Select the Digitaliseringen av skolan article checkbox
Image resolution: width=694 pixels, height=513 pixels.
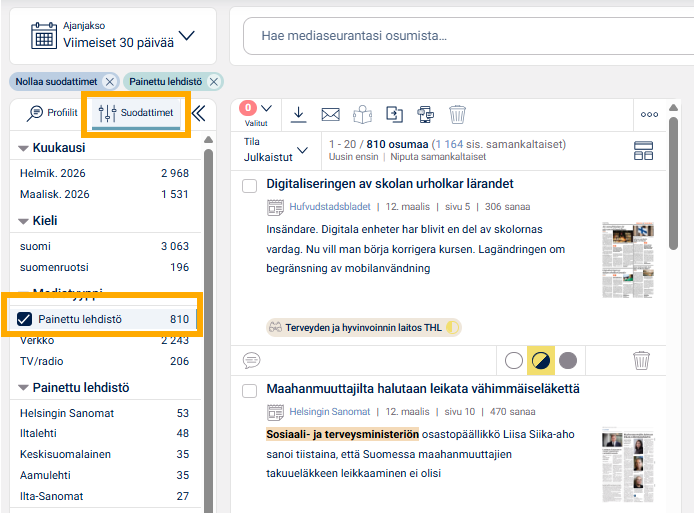pos(250,185)
